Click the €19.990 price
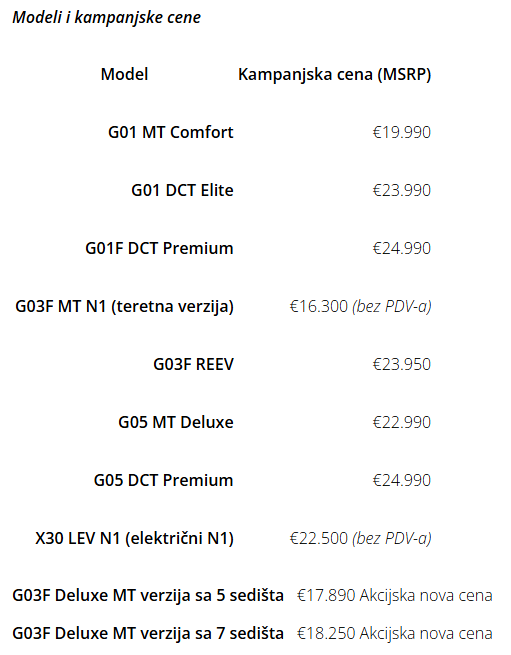Image resolution: width=511 pixels, height=655 pixels. click(402, 132)
